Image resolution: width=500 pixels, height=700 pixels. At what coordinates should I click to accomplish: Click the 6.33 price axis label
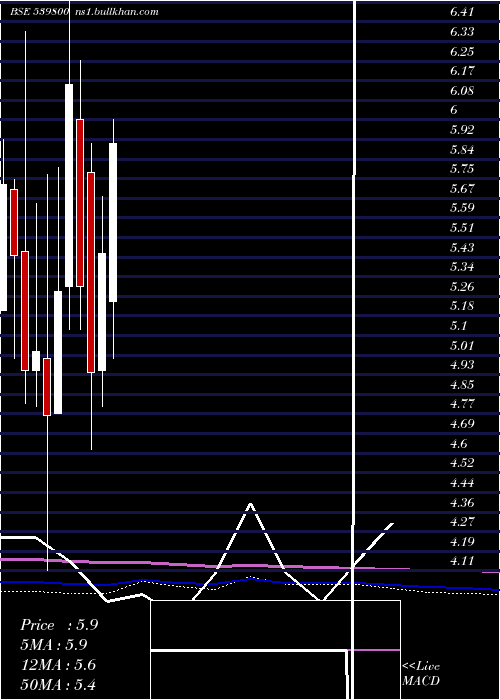coord(462,32)
